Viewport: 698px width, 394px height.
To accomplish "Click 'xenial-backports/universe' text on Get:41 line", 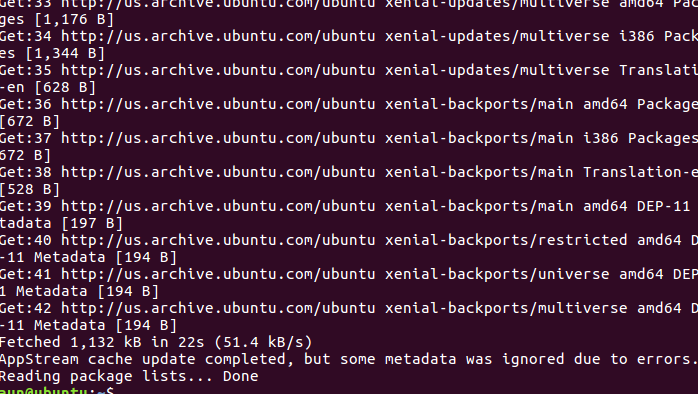I will [497, 274].
